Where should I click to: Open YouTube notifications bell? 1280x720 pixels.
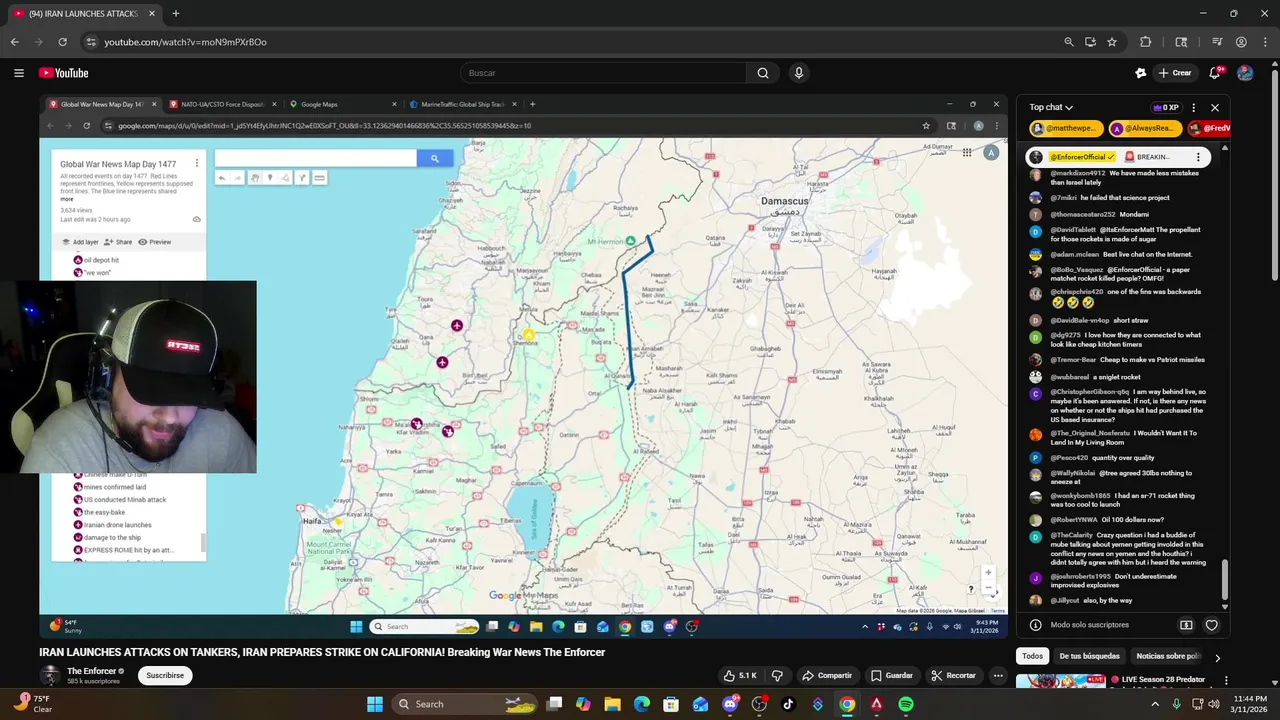pyautogui.click(x=1215, y=73)
